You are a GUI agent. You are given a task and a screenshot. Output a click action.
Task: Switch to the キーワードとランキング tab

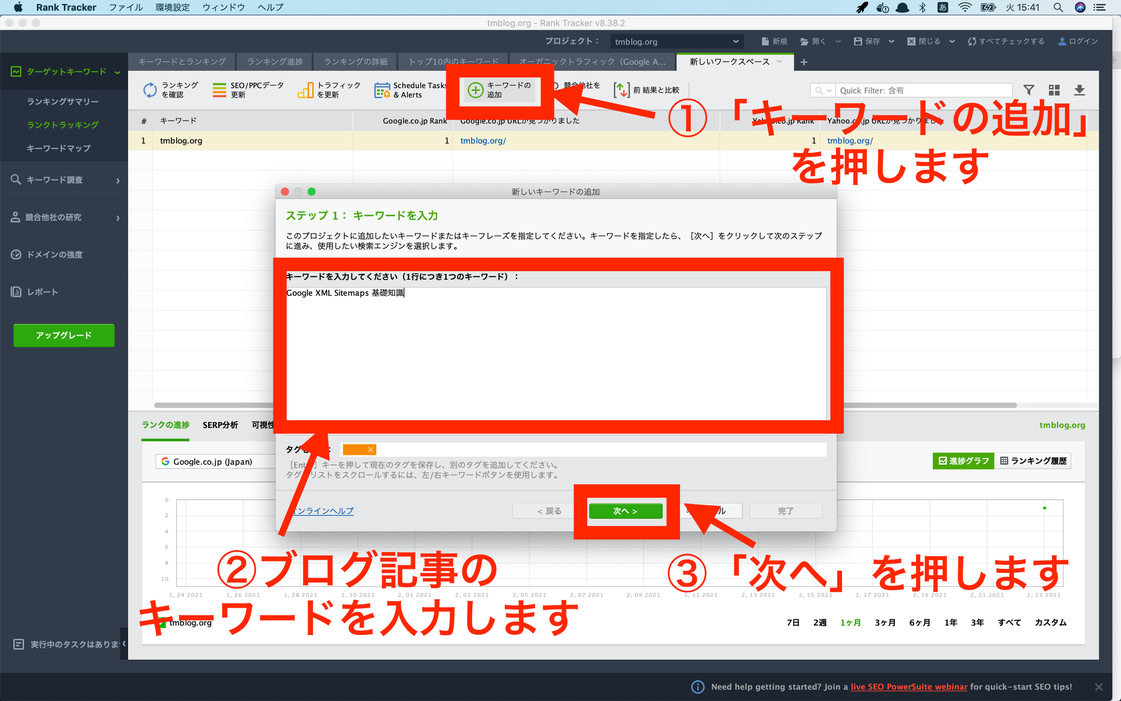(x=182, y=62)
